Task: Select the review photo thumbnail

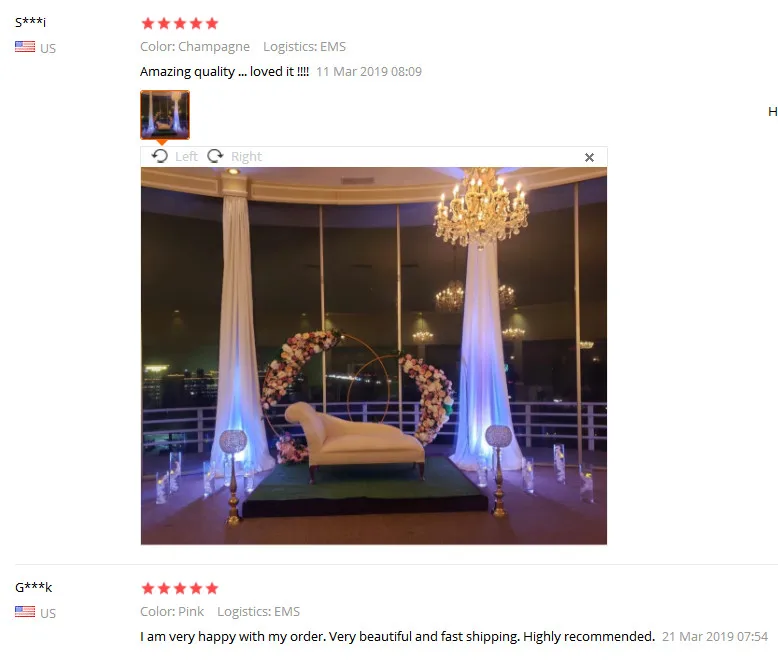Action: point(165,115)
